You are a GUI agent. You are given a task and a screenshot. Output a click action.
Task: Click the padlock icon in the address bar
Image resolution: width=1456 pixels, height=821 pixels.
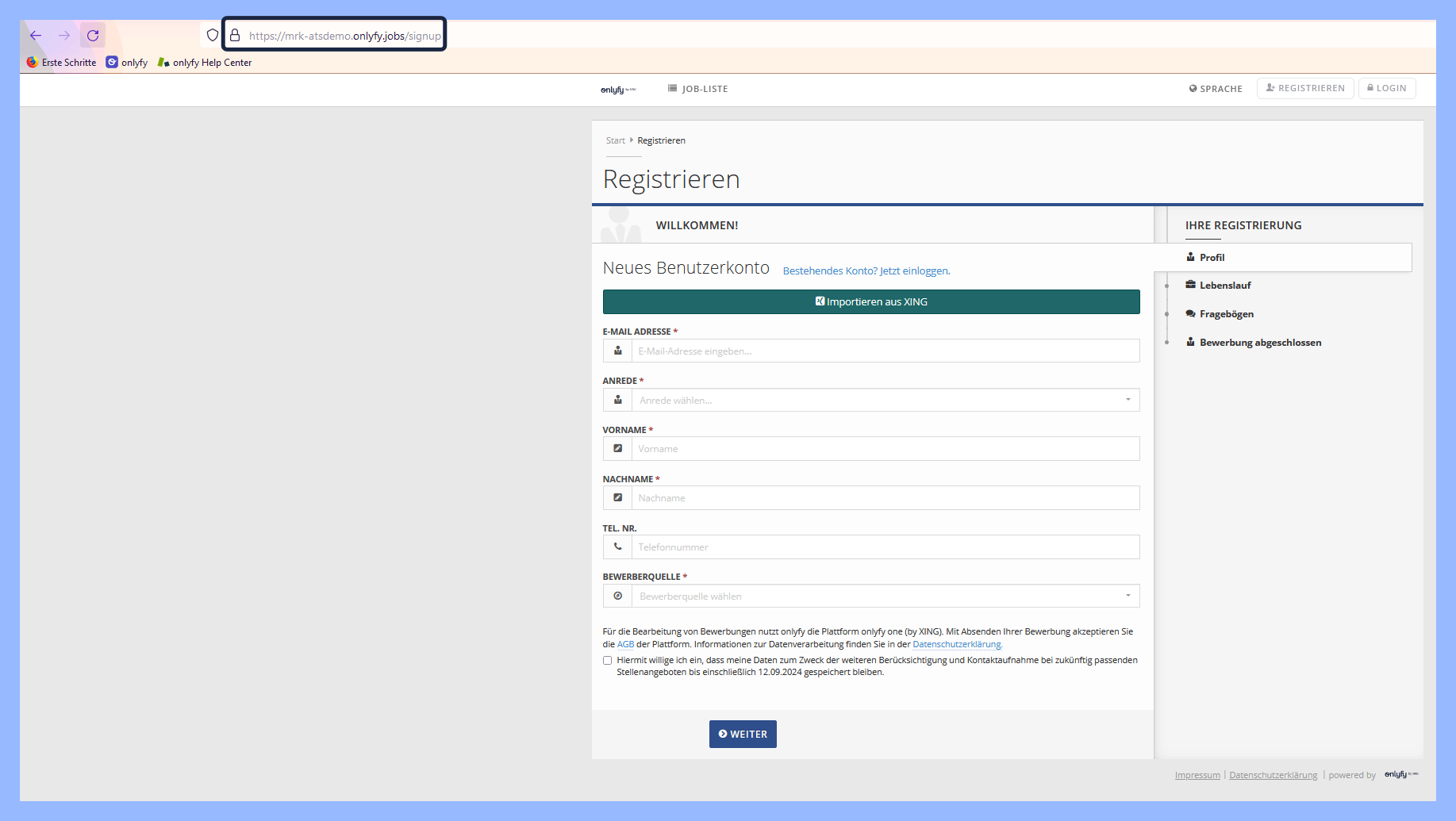233,35
